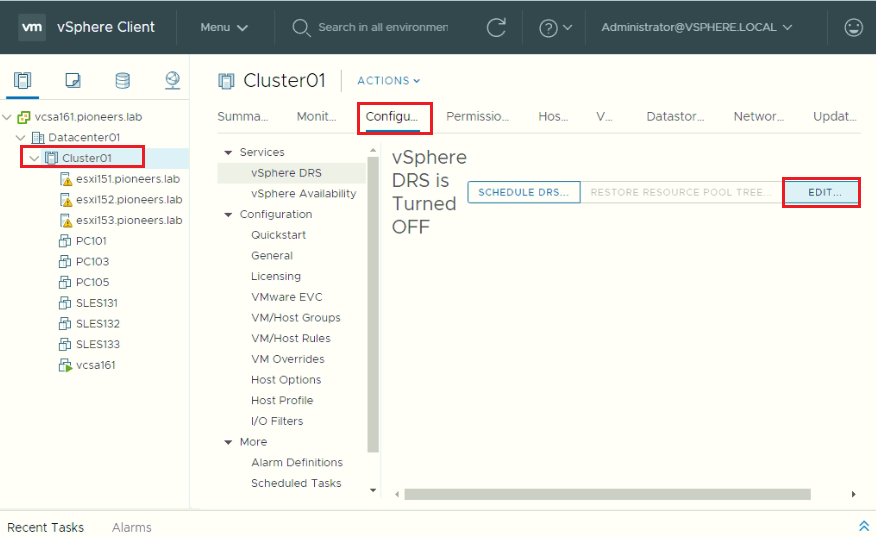The image size is (876, 537).
Task: Open Licensing configuration page
Action: click(x=275, y=277)
